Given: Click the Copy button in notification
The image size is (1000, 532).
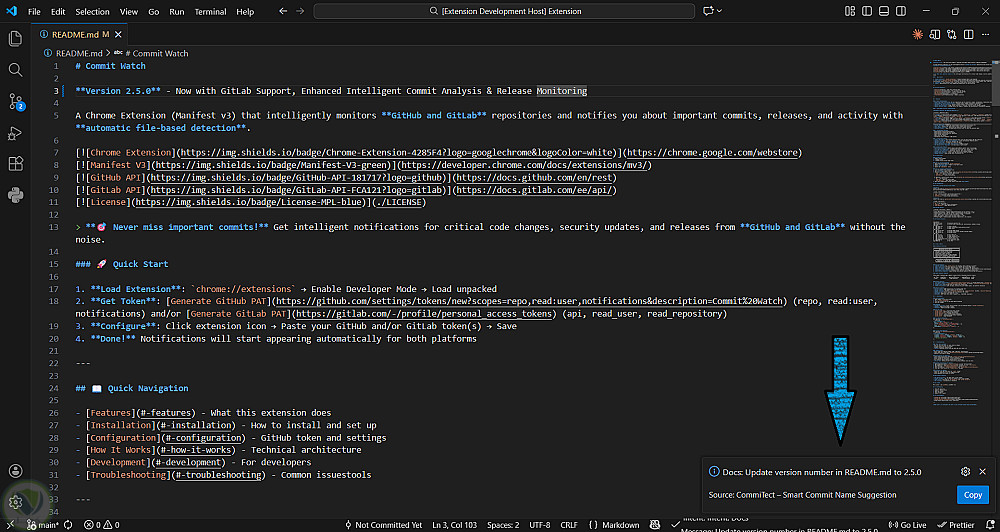Looking at the screenshot, I should tap(972, 495).
